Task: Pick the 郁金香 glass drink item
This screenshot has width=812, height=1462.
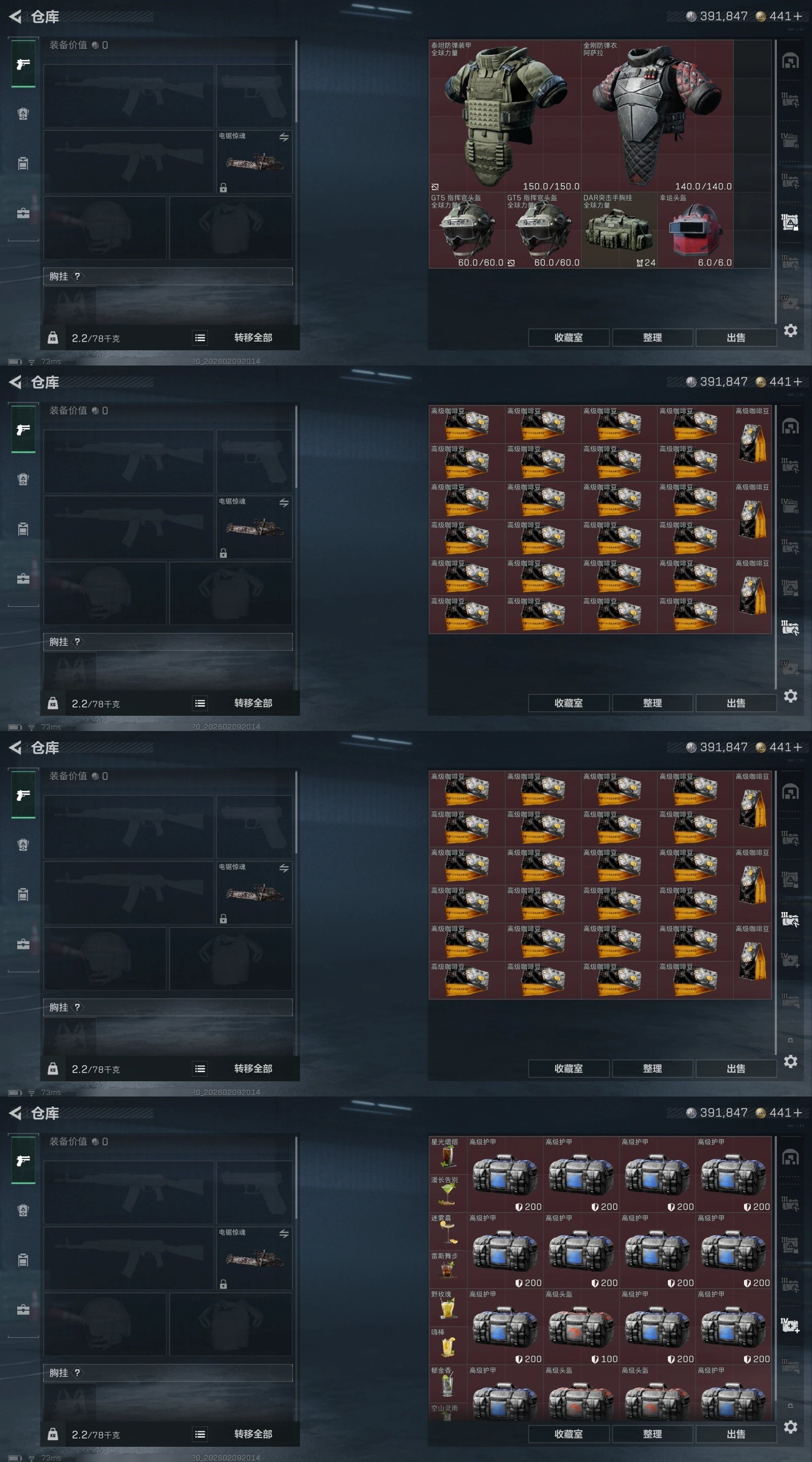Action: point(448,1384)
